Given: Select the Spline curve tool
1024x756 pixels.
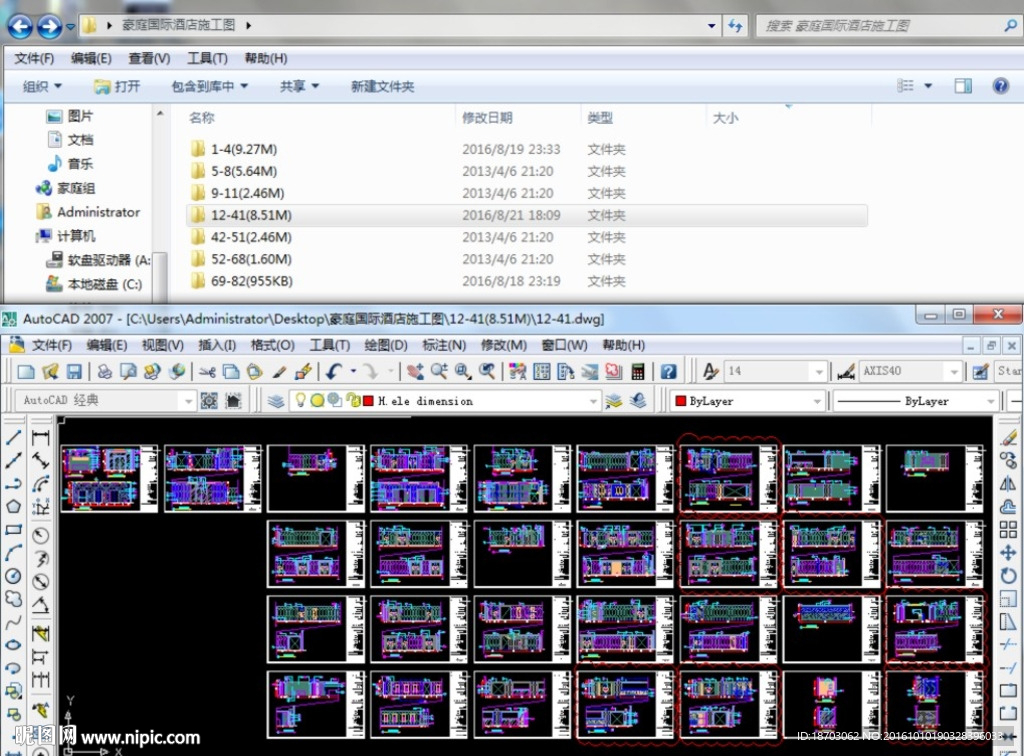Looking at the screenshot, I should 14,622.
